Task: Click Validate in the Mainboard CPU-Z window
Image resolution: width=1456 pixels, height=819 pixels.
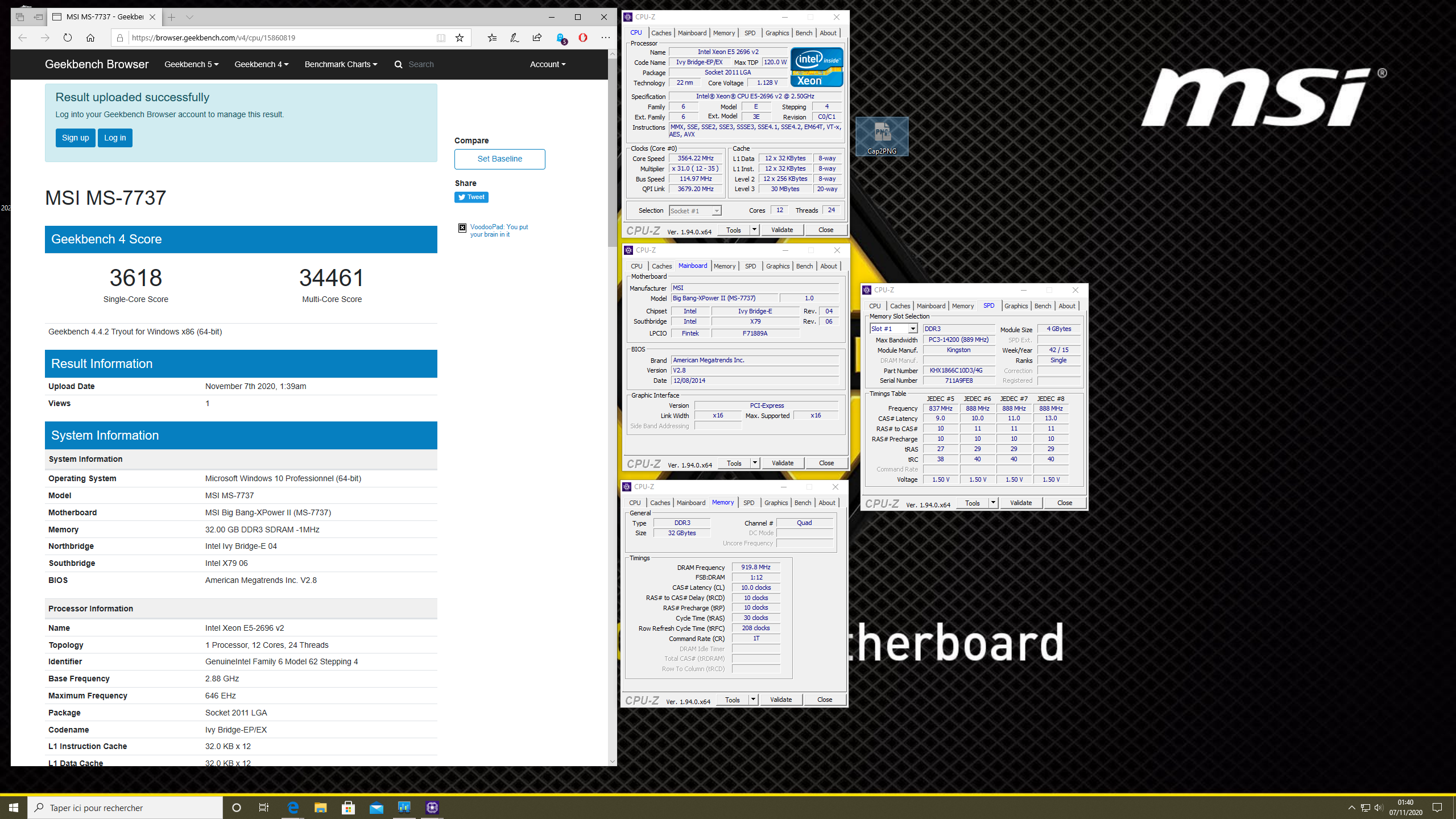Action: click(x=783, y=463)
